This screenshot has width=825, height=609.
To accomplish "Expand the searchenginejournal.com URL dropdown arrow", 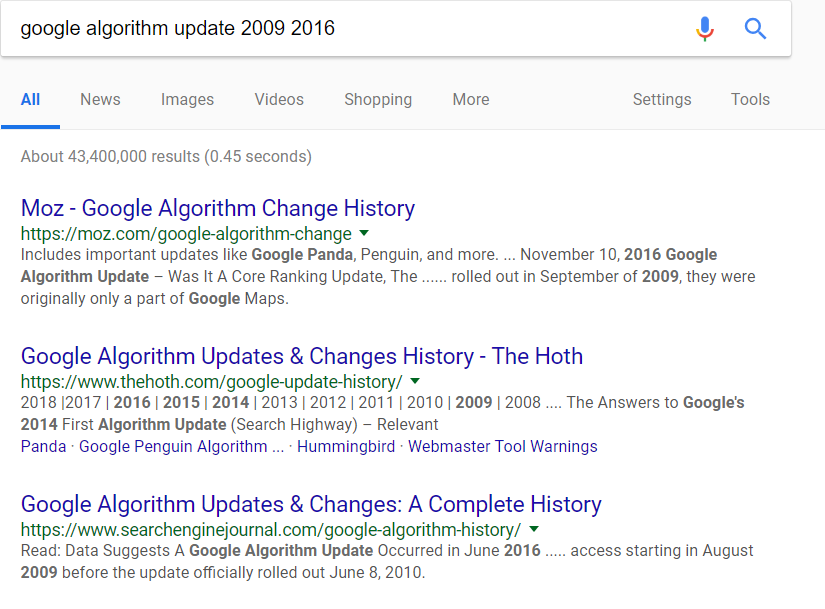I will (534, 528).
